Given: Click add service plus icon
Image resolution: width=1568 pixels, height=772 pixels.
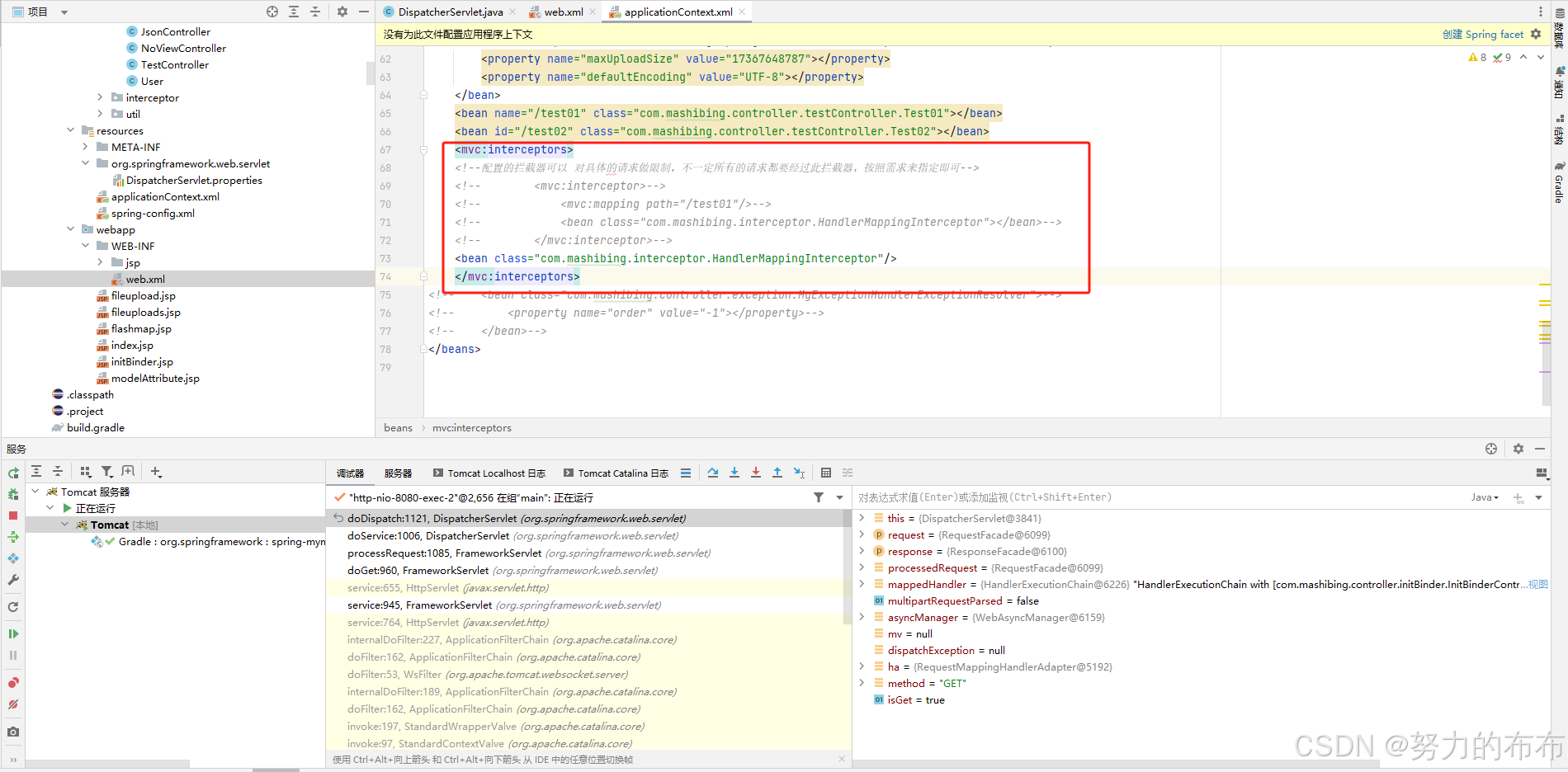Looking at the screenshot, I should [x=156, y=471].
